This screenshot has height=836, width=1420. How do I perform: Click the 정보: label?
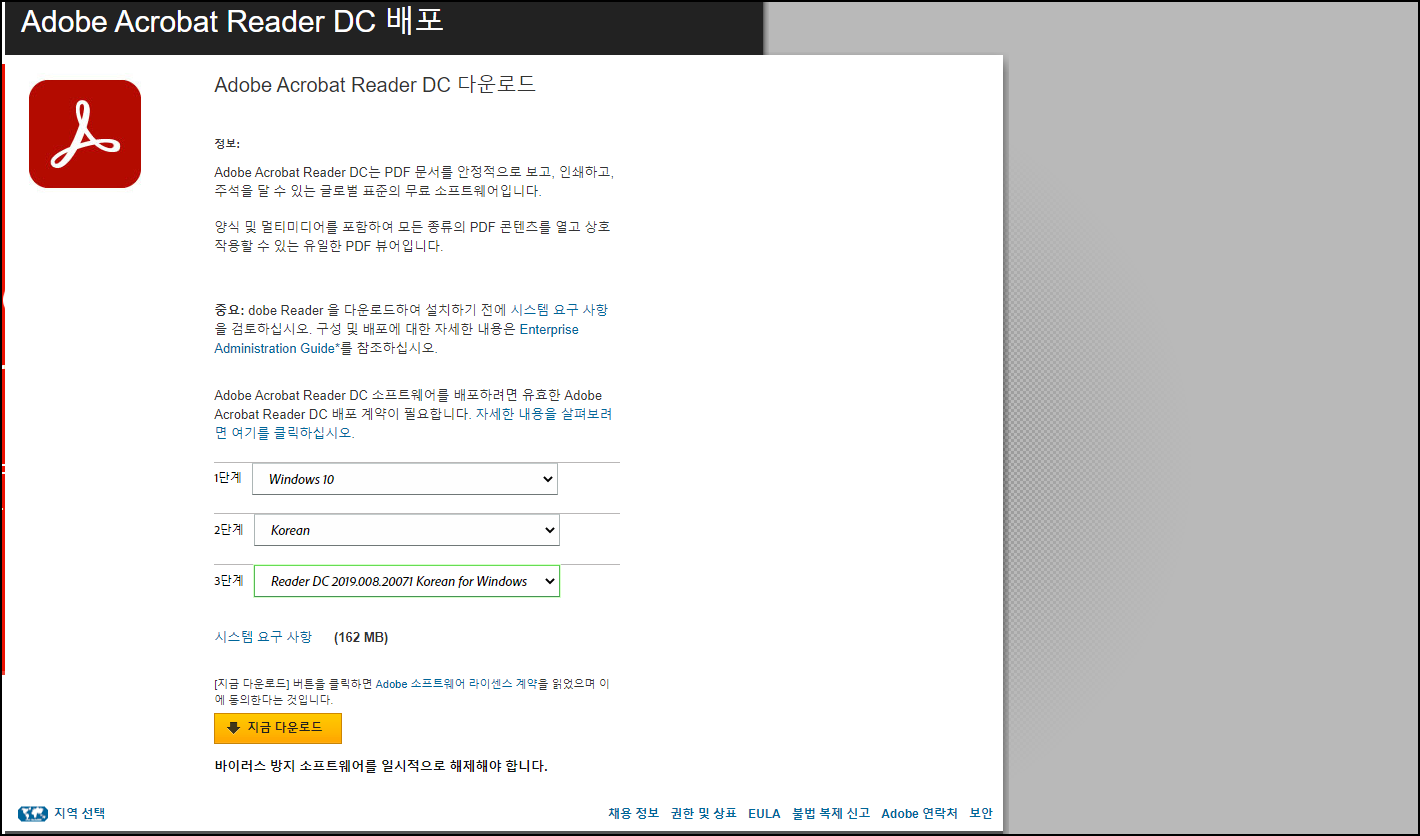[x=227, y=143]
